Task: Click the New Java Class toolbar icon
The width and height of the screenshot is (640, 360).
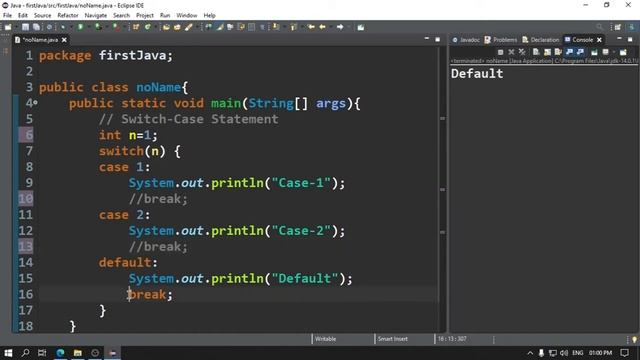Action: 147,27
